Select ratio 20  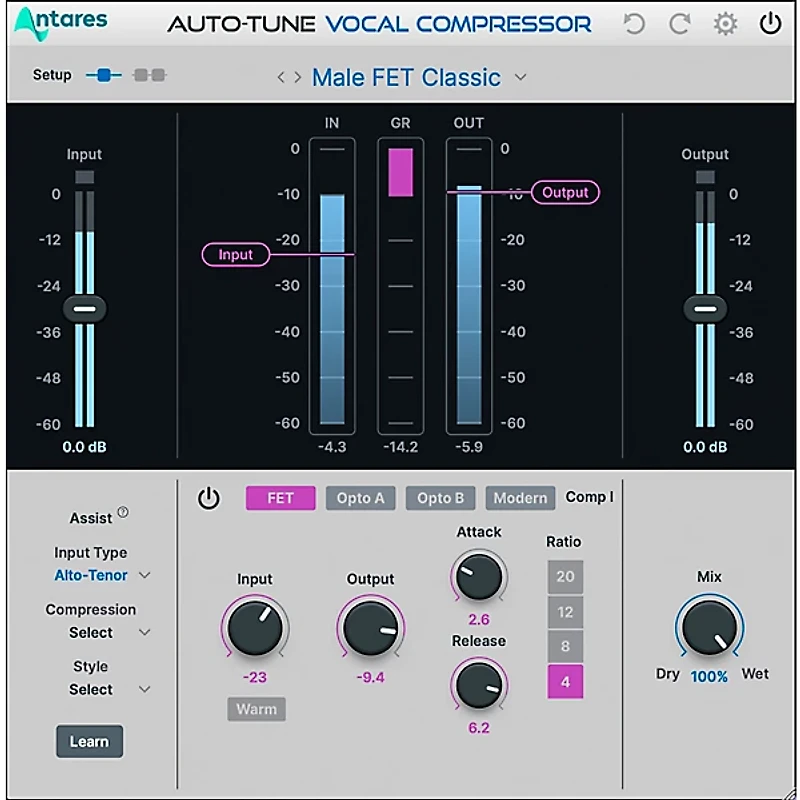(565, 577)
